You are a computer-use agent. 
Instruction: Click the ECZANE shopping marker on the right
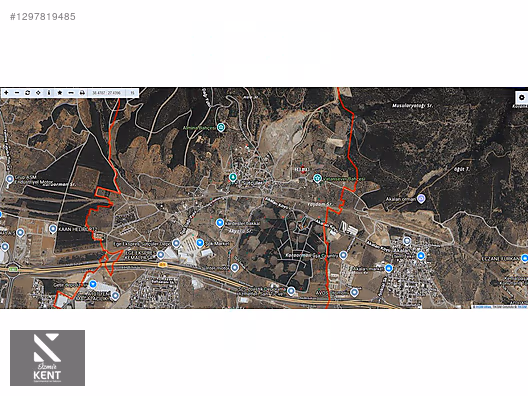[x=524, y=258]
